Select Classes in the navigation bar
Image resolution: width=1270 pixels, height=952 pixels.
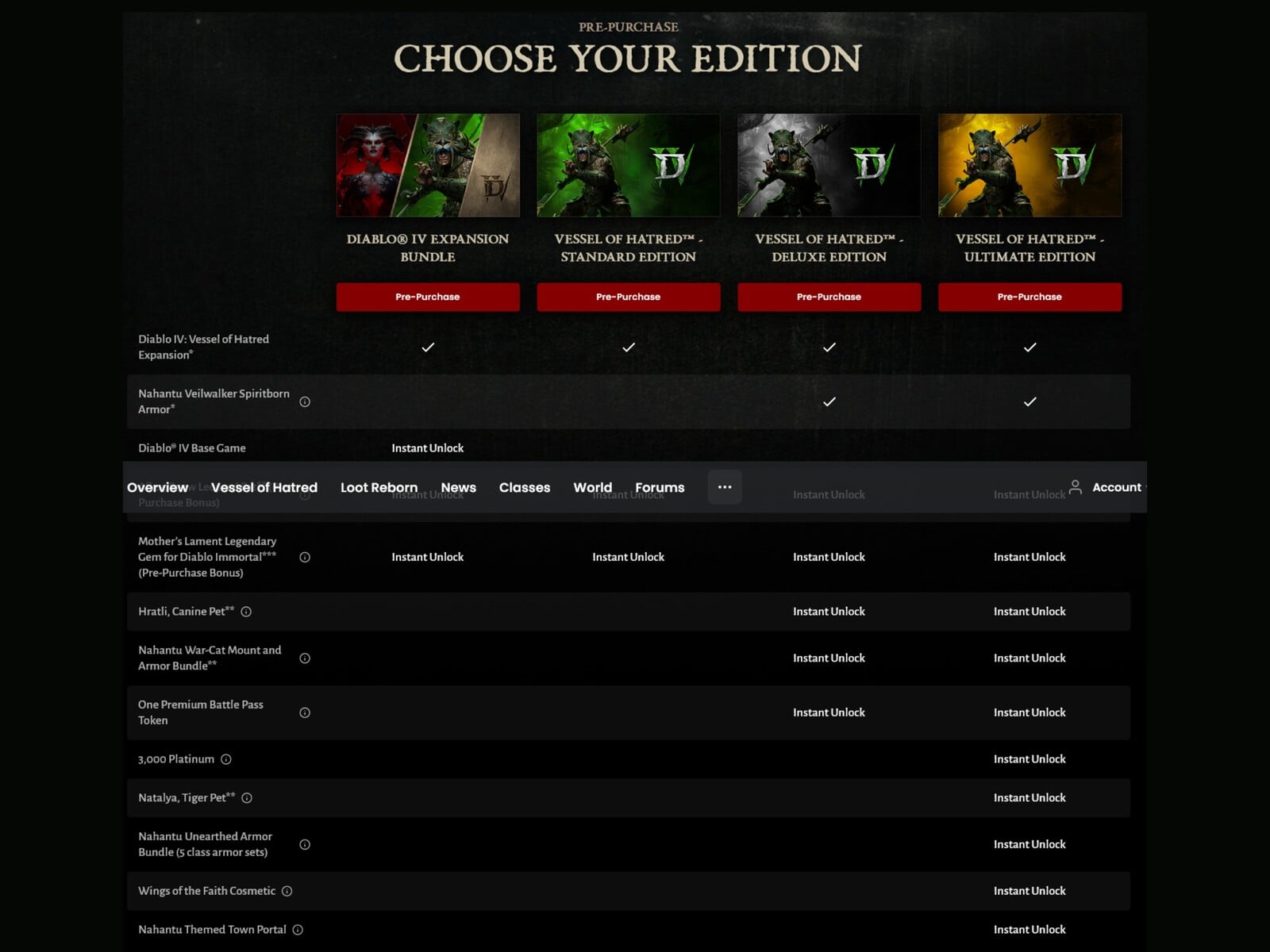pos(525,488)
